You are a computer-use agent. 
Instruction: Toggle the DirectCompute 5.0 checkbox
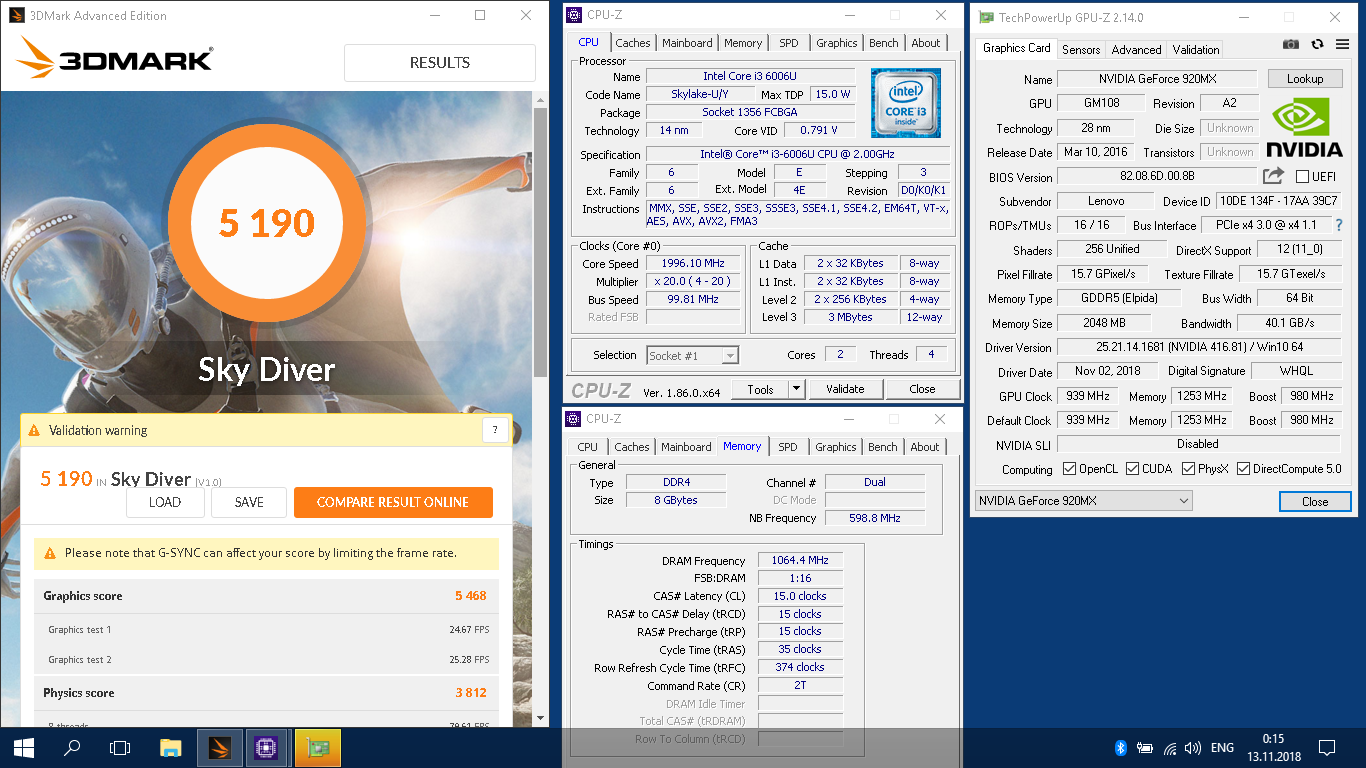[x=1244, y=469]
